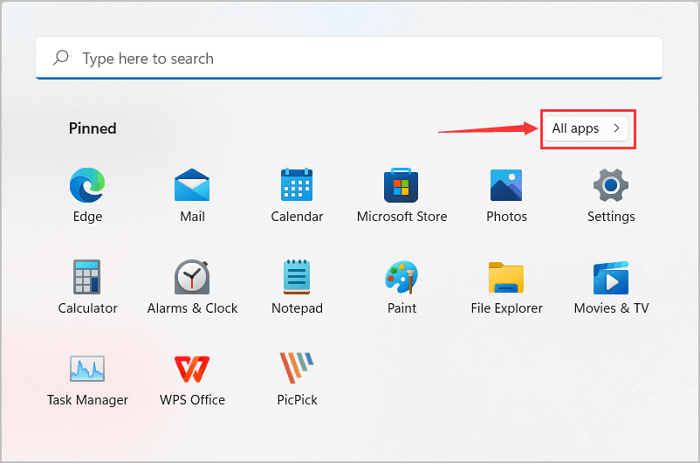The image size is (700, 463).
Task: Launch Movies & TV app
Action: pos(611,277)
